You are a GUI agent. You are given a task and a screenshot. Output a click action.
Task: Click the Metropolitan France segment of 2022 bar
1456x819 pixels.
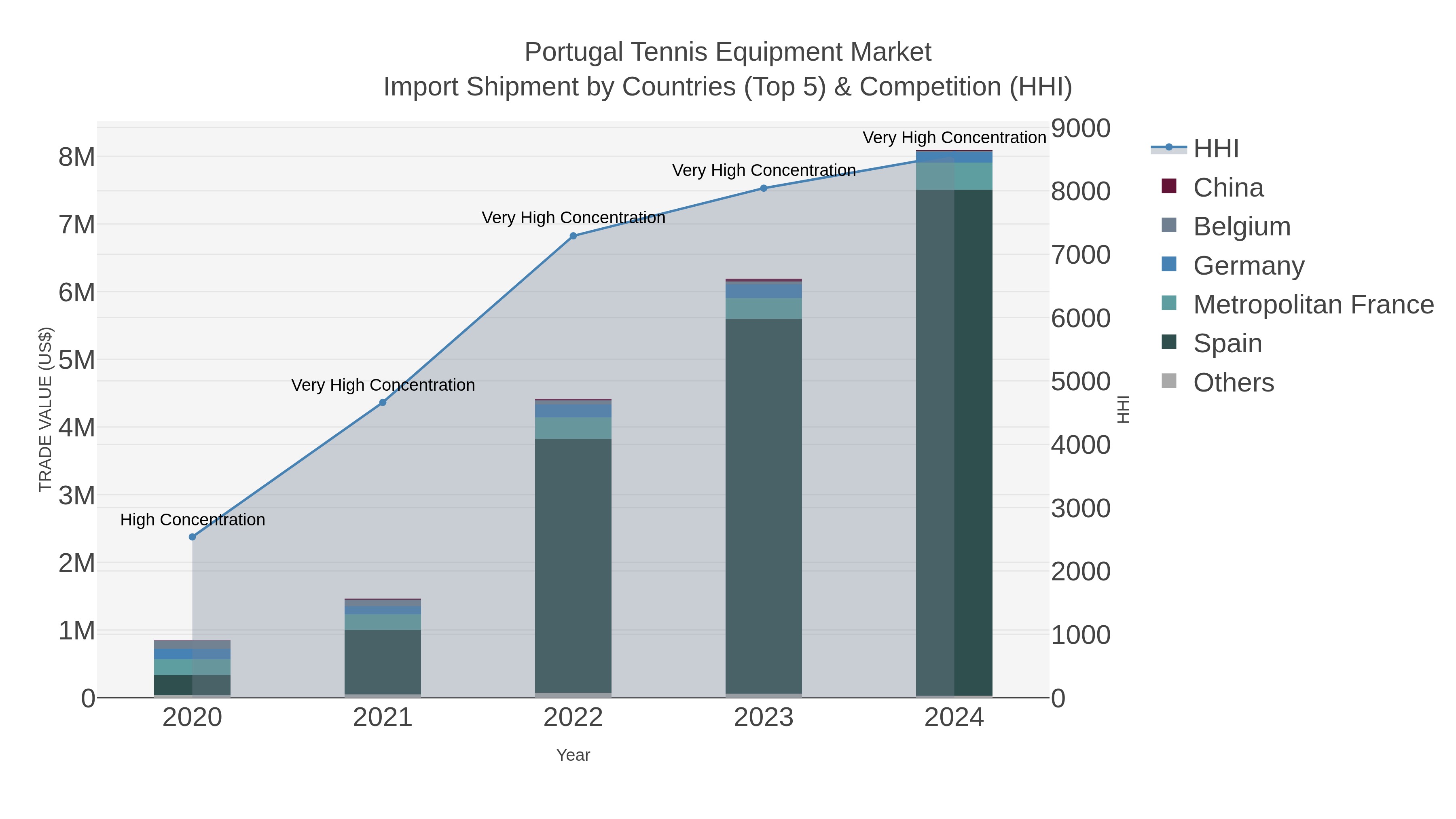click(573, 428)
